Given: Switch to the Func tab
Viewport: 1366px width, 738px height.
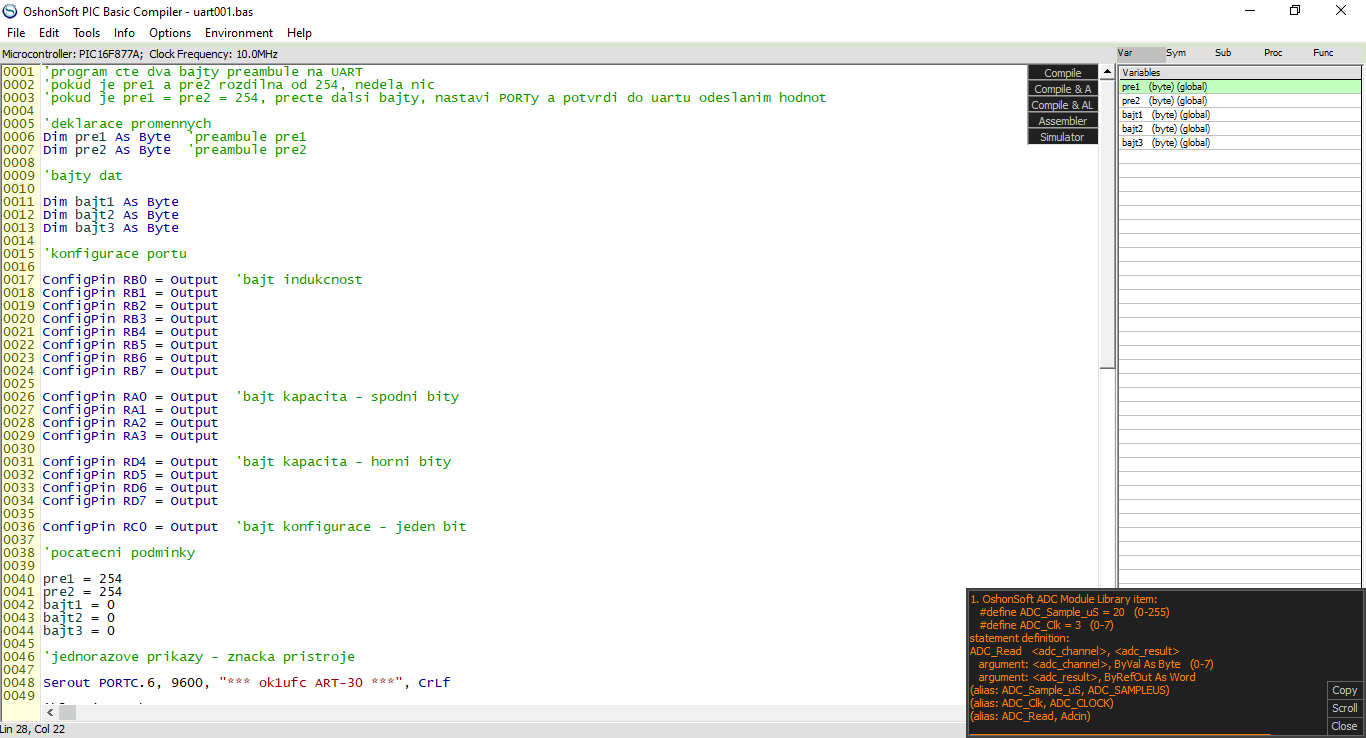Looking at the screenshot, I should (1322, 53).
